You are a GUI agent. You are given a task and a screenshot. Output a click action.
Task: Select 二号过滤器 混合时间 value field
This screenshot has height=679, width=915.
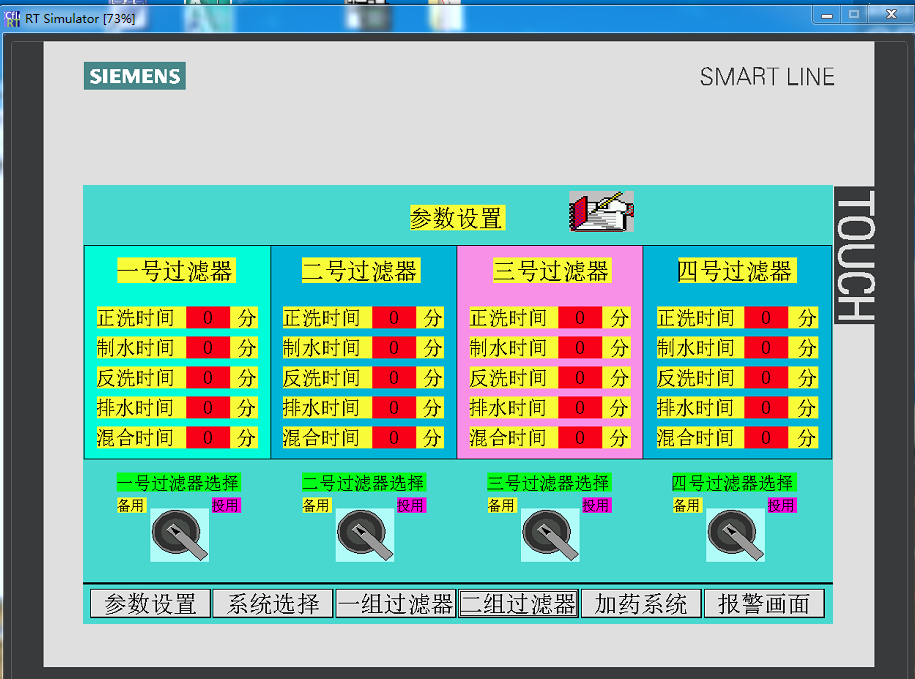click(x=394, y=438)
